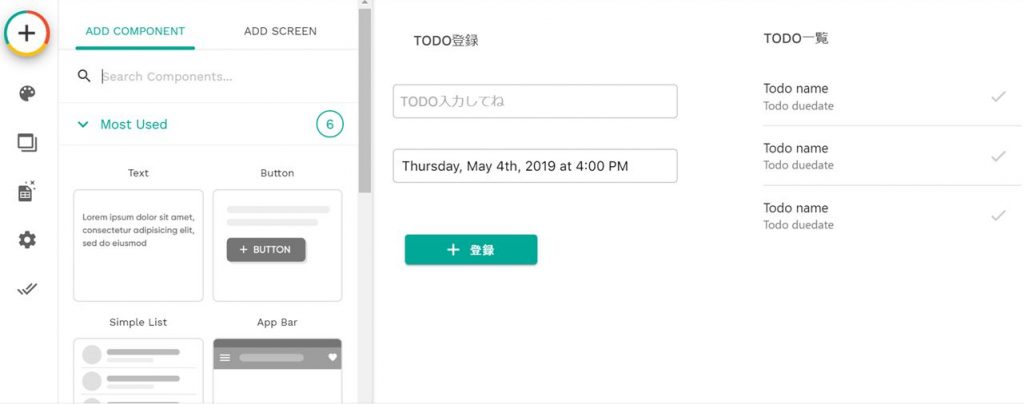The width and height of the screenshot is (1024, 404).
Task: Click the count badge showing 6
Action: pos(330,125)
